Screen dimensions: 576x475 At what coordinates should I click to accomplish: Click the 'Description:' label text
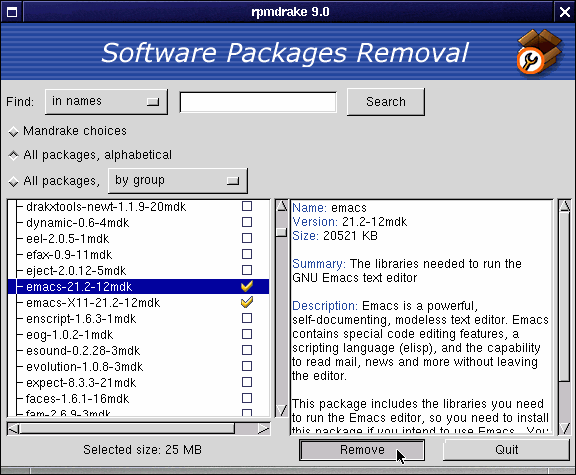325,306
